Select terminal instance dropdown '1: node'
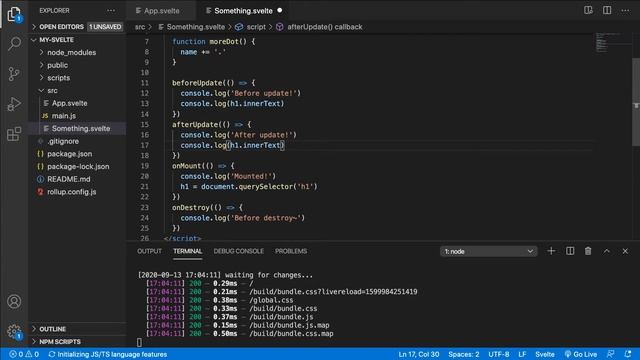 pos(489,251)
